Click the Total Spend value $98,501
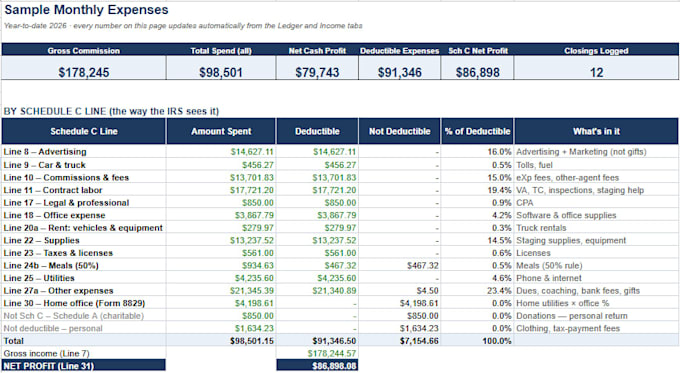The width and height of the screenshot is (680, 373). (221, 72)
